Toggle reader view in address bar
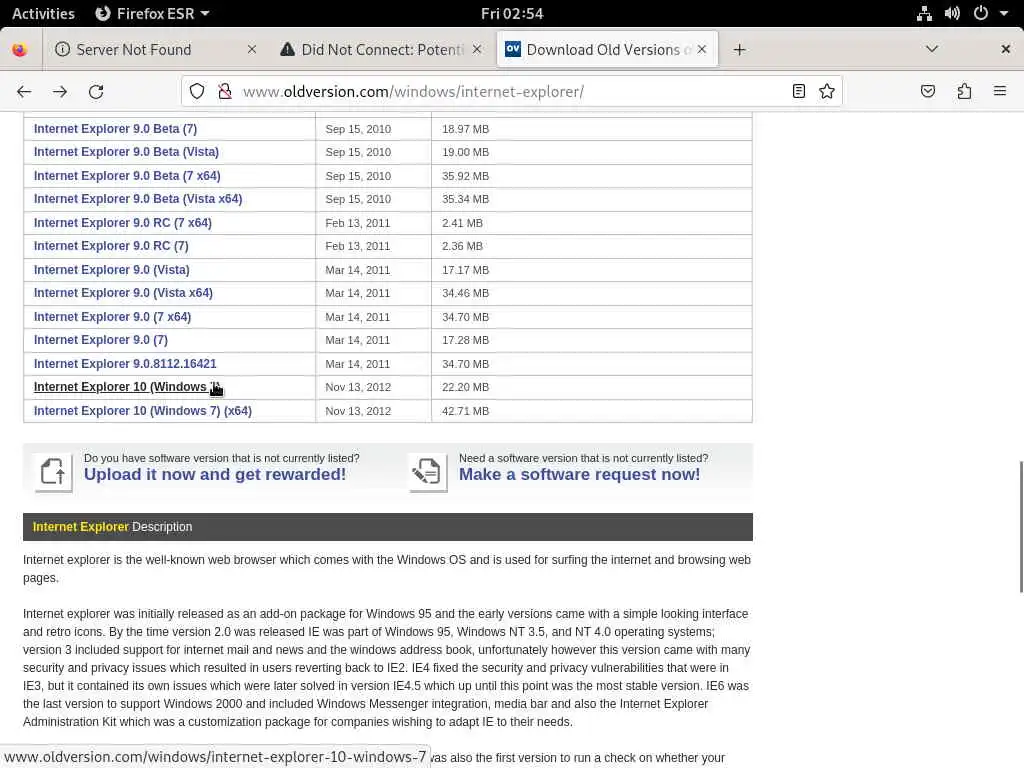1024x768 pixels. tap(799, 91)
